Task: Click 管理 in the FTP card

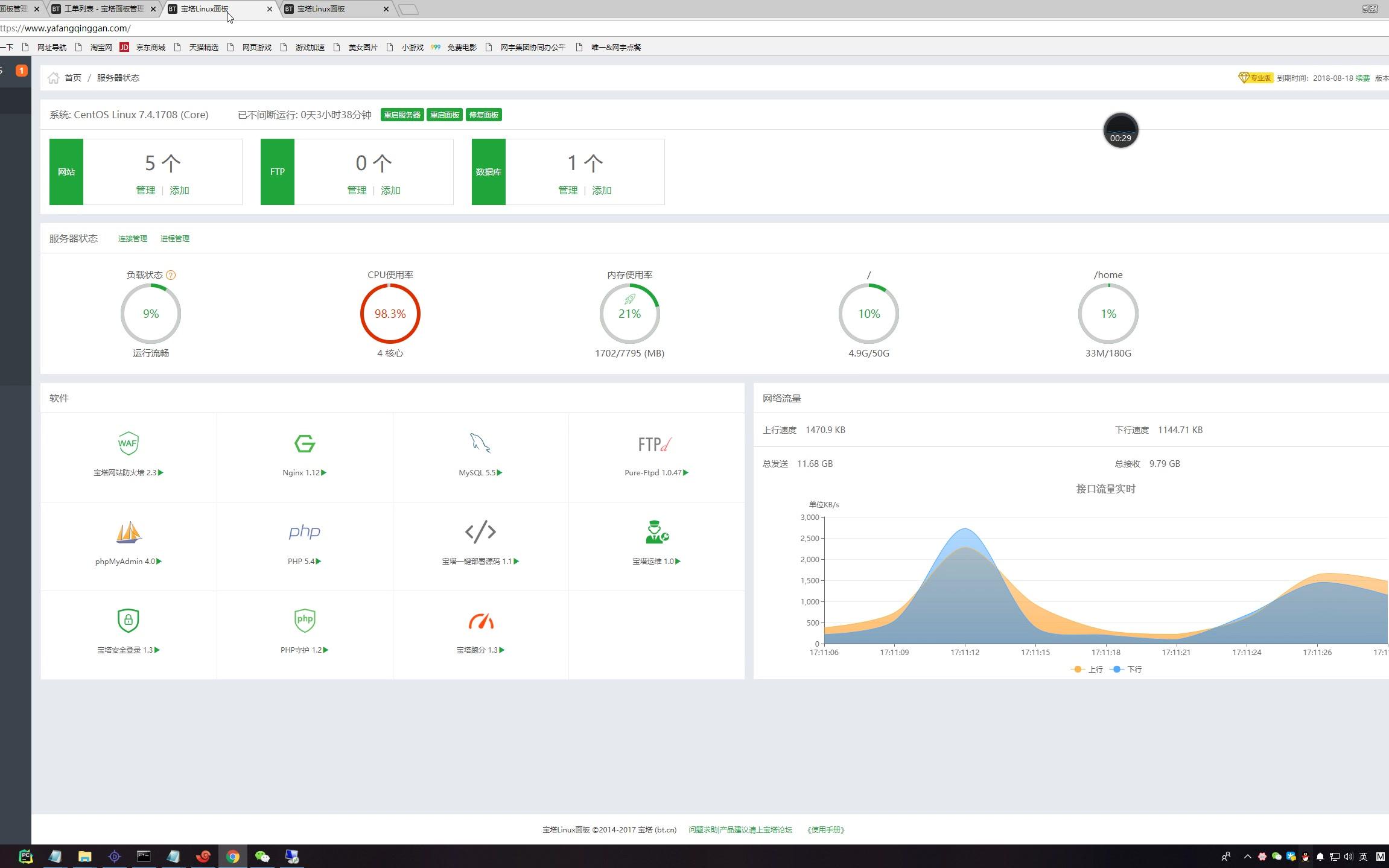Action: pos(357,191)
